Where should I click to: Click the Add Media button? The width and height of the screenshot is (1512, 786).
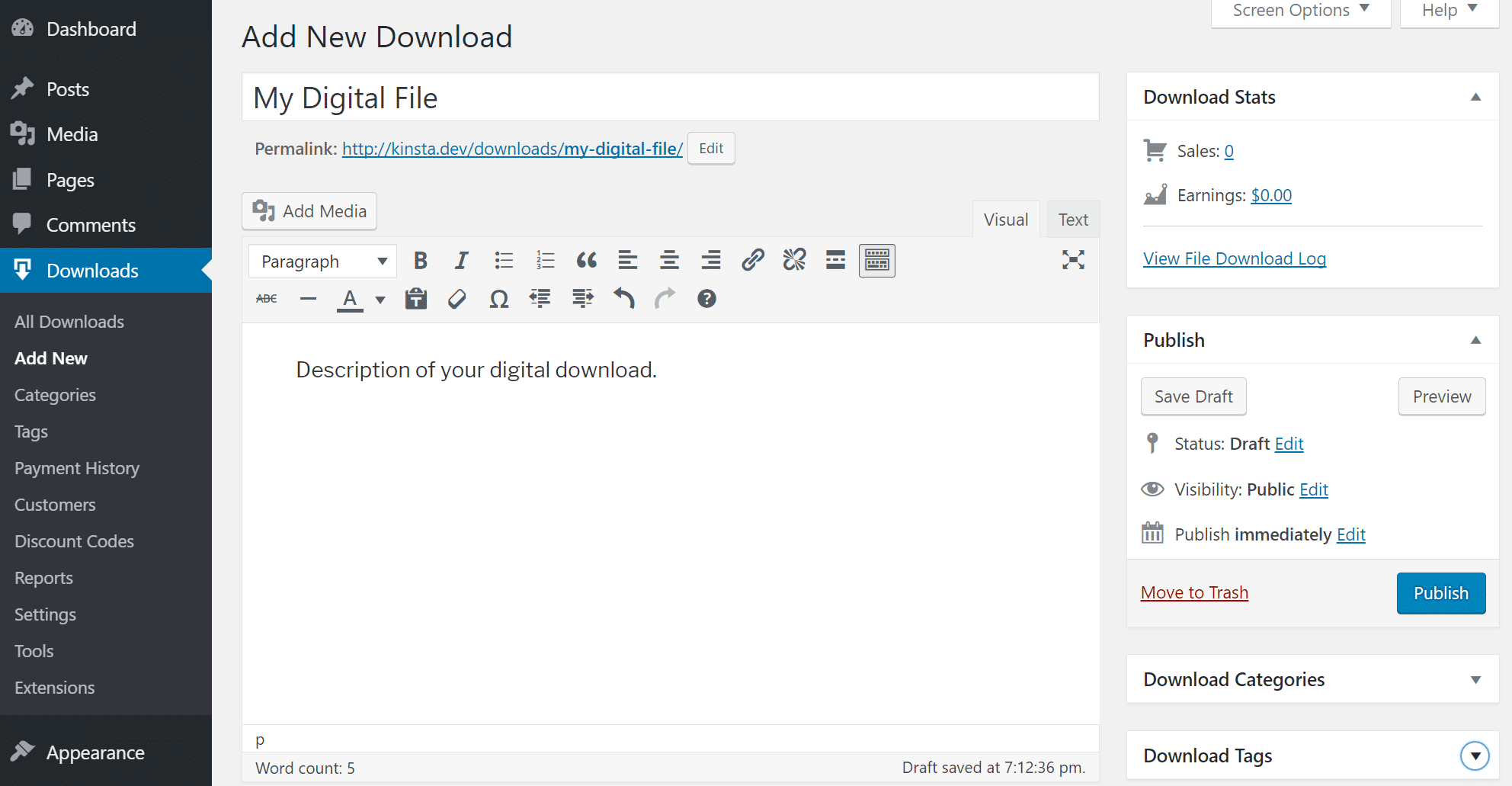click(x=309, y=211)
